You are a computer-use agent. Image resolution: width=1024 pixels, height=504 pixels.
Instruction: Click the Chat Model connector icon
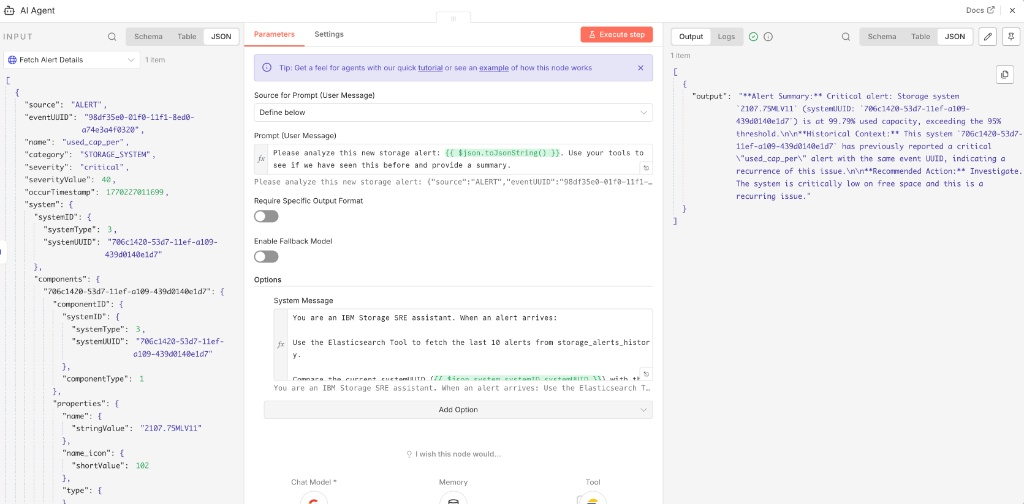[x=313, y=499]
